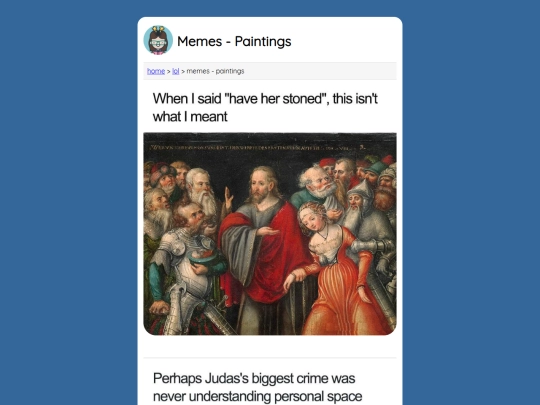Screen dimensions: 540x405
Task: Click the "Perhaps Judas's biggest crime" caption
Action: pos(258,387)
